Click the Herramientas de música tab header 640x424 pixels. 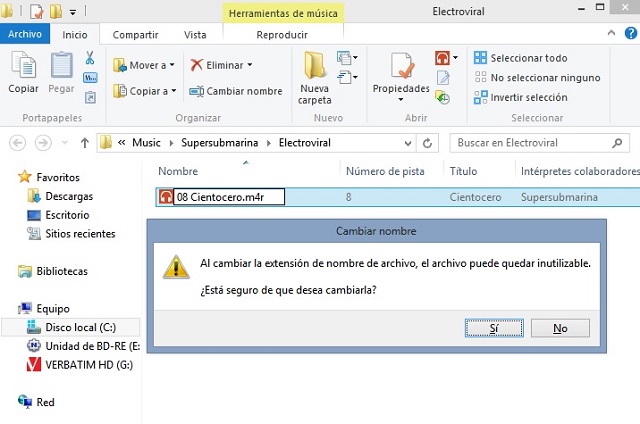(x=283, y=13)
